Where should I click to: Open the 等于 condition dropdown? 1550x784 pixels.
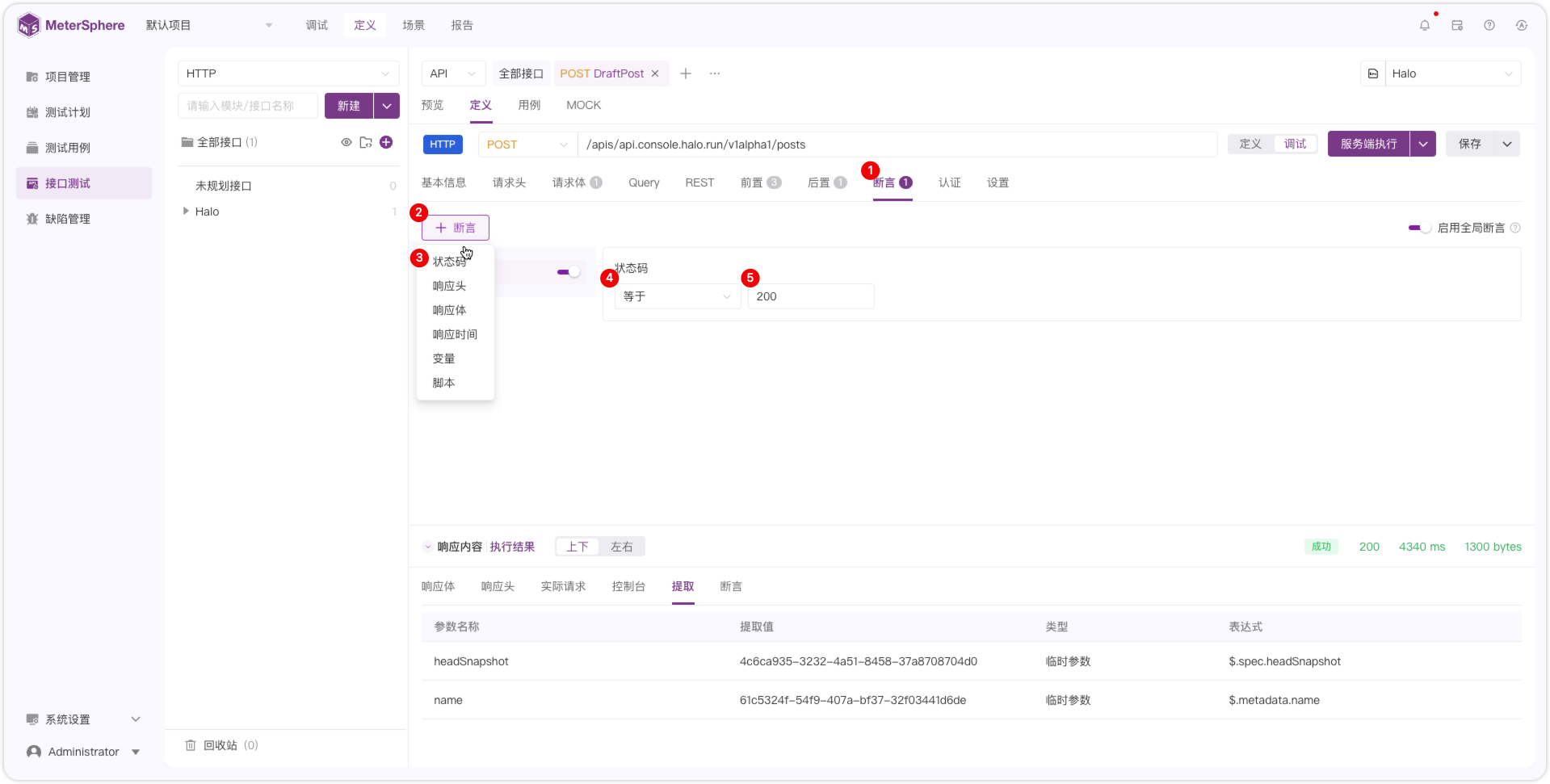pos(677,296)
